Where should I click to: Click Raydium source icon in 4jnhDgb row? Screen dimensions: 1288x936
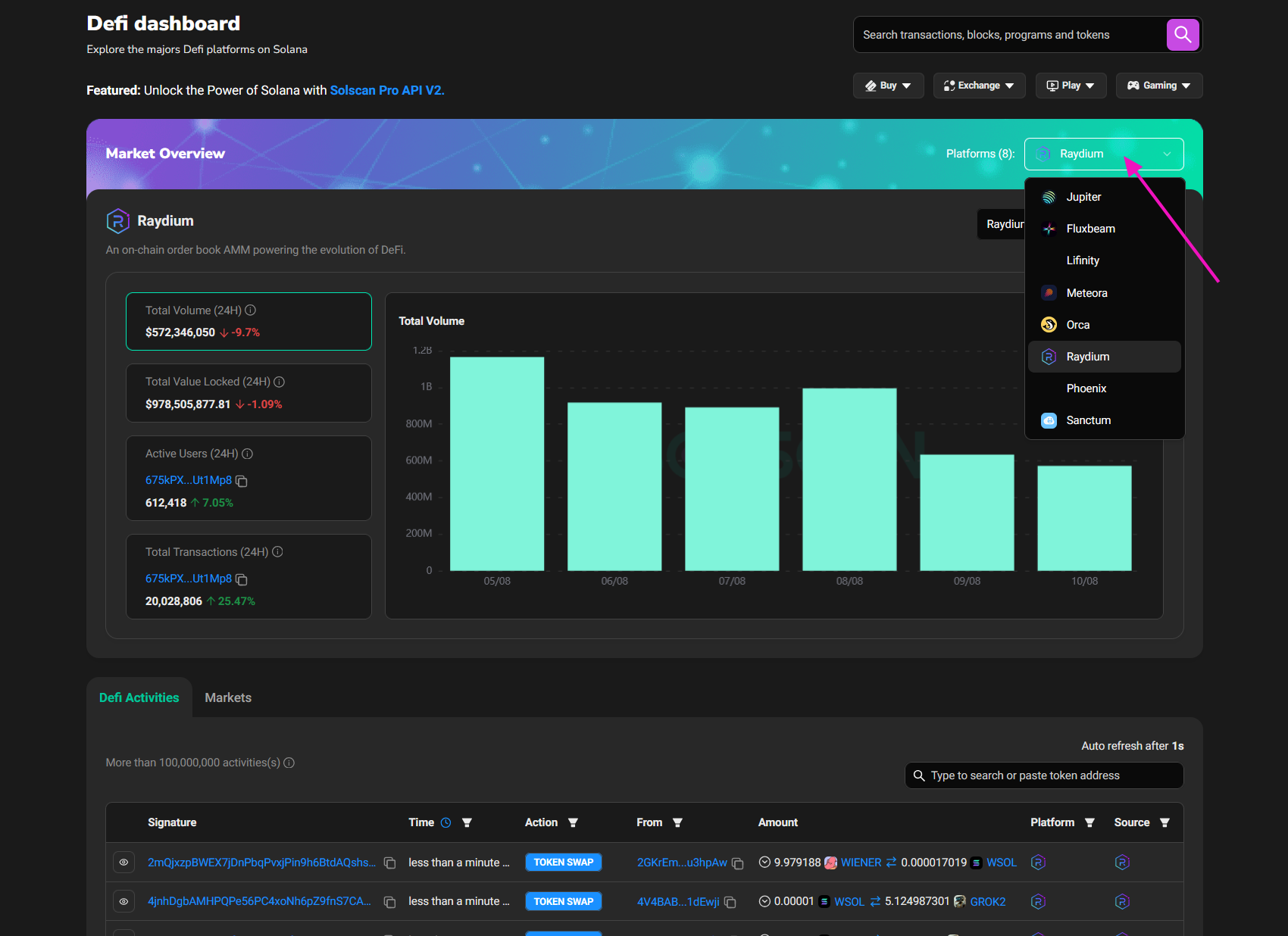coord(1122,901)
